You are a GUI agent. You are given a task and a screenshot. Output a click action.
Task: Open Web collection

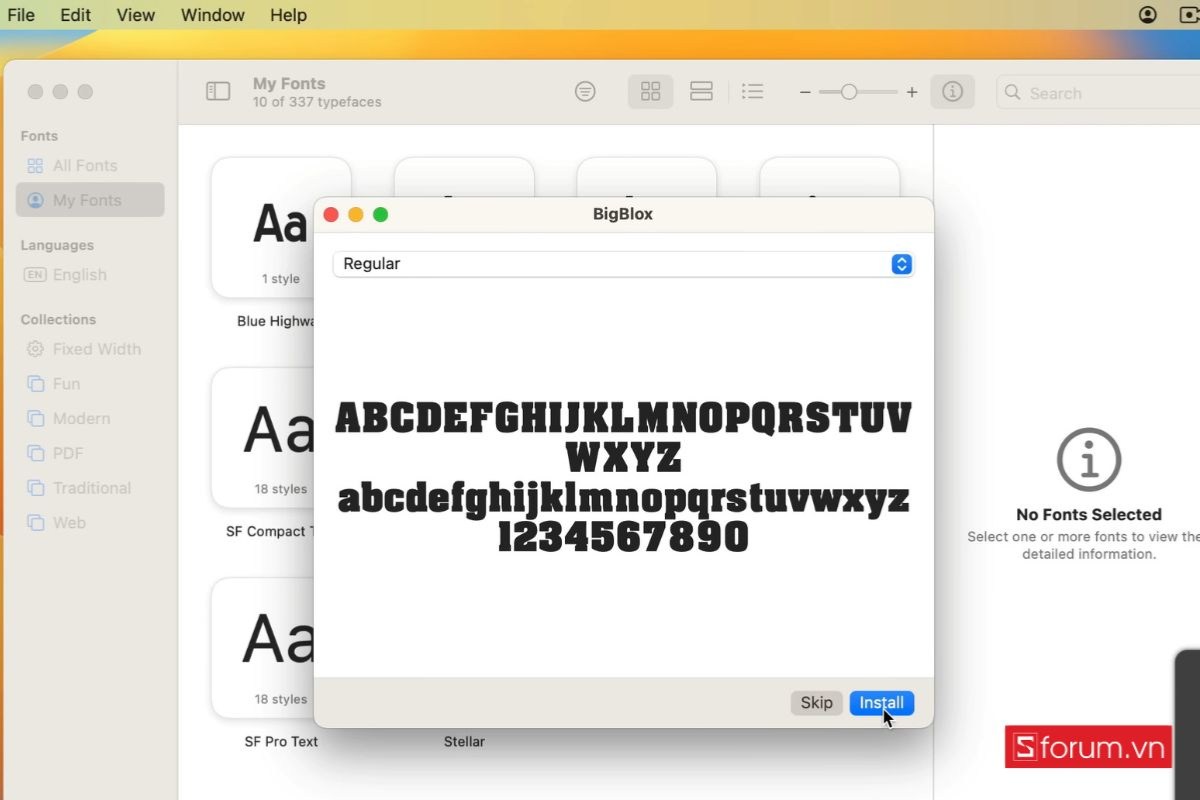(90, 523)
